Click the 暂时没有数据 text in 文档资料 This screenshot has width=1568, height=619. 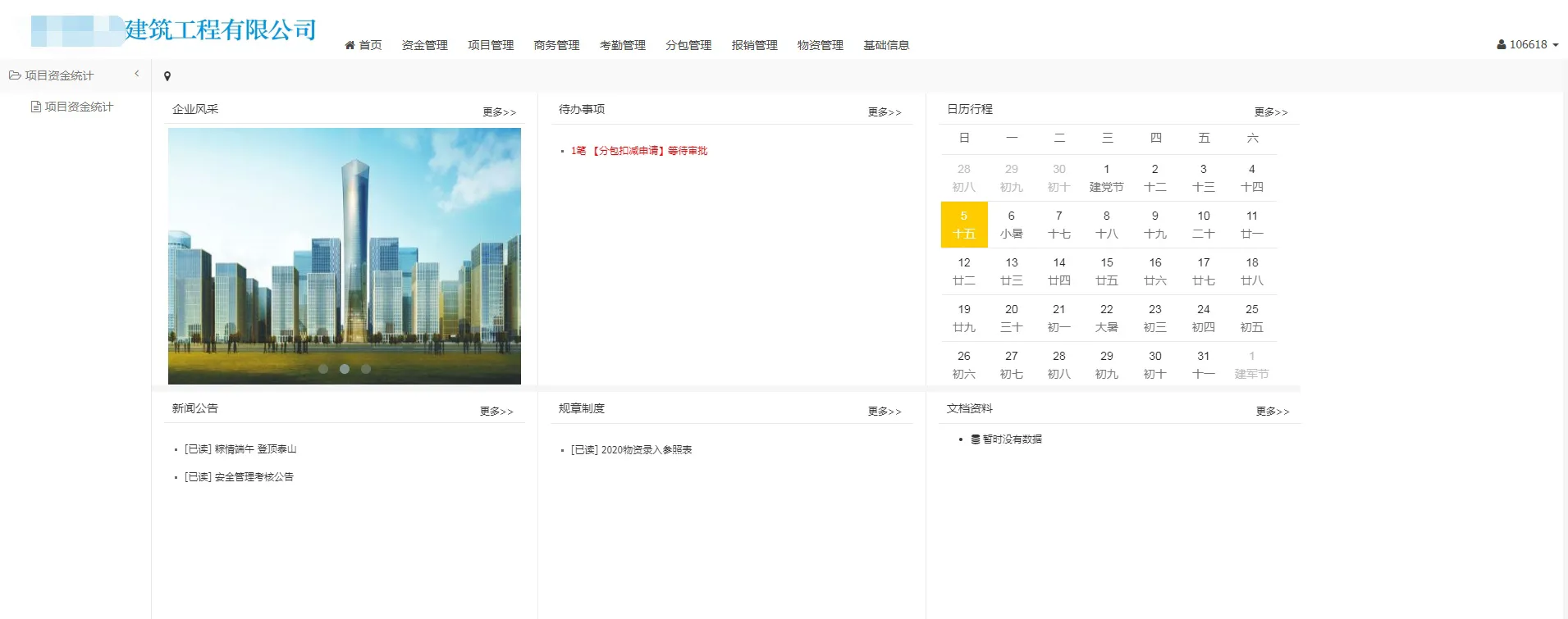click(x=1013, y=439)
